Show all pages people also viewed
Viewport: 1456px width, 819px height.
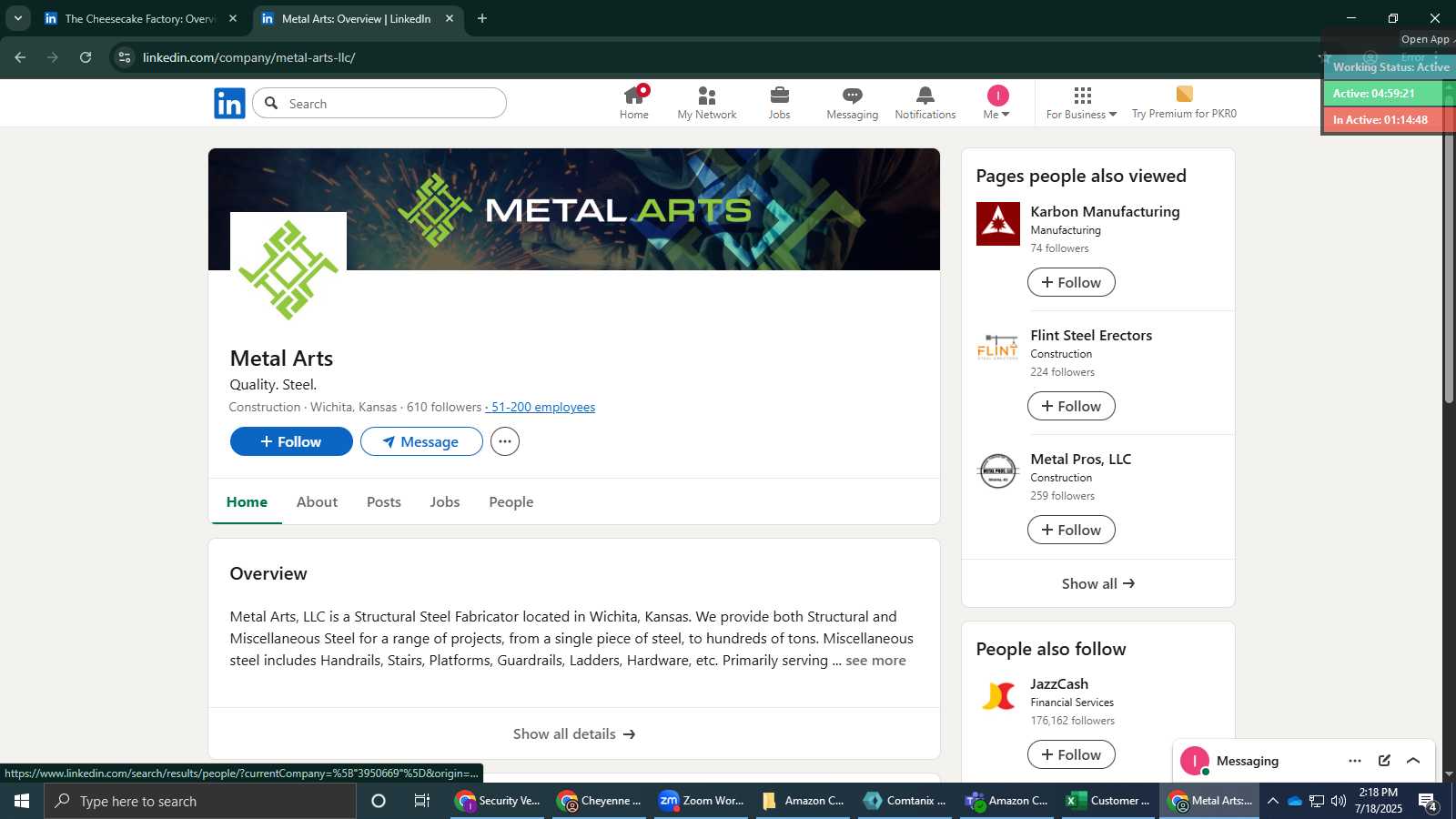1098,583
